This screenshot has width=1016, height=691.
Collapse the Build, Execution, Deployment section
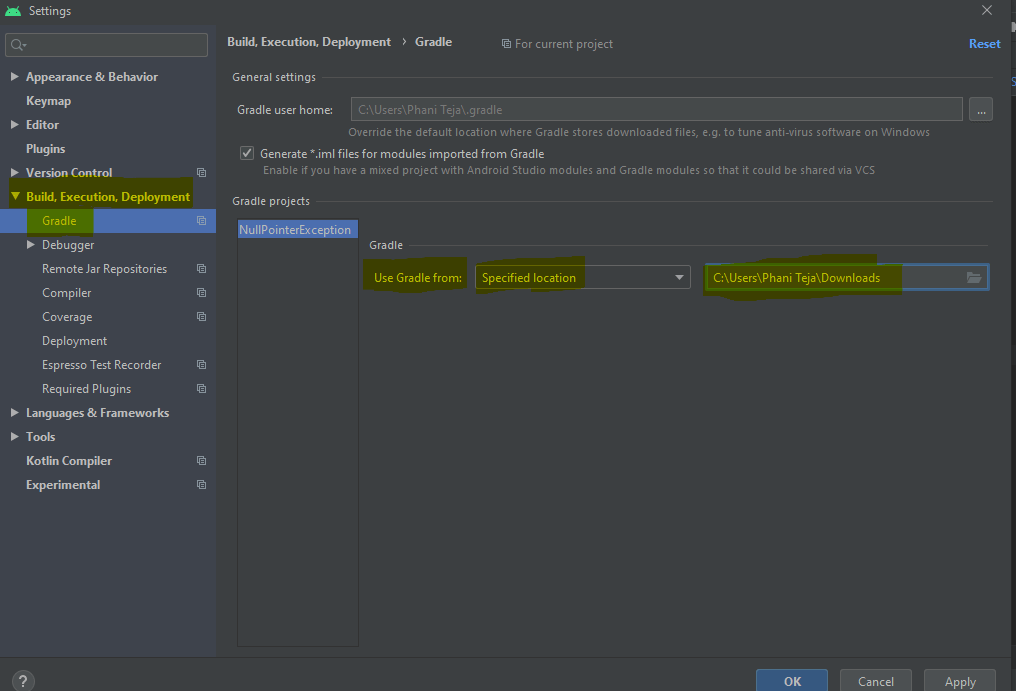pyautogui.click(x=15, y=196)
